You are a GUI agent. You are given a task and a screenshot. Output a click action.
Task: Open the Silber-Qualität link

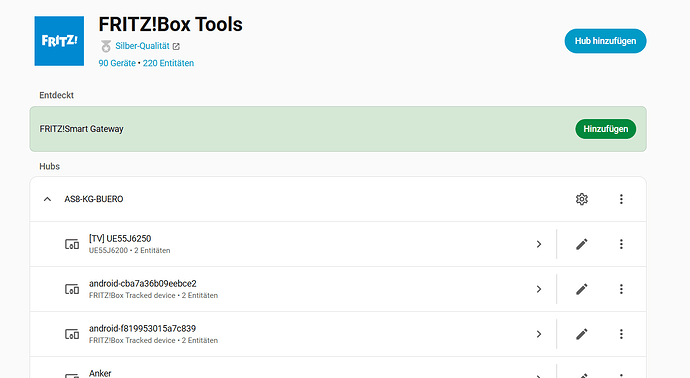(142, 46)
